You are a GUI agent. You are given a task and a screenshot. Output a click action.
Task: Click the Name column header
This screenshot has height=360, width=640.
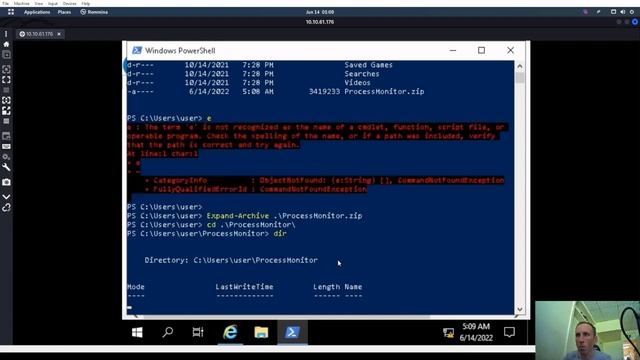coord(353,287)
